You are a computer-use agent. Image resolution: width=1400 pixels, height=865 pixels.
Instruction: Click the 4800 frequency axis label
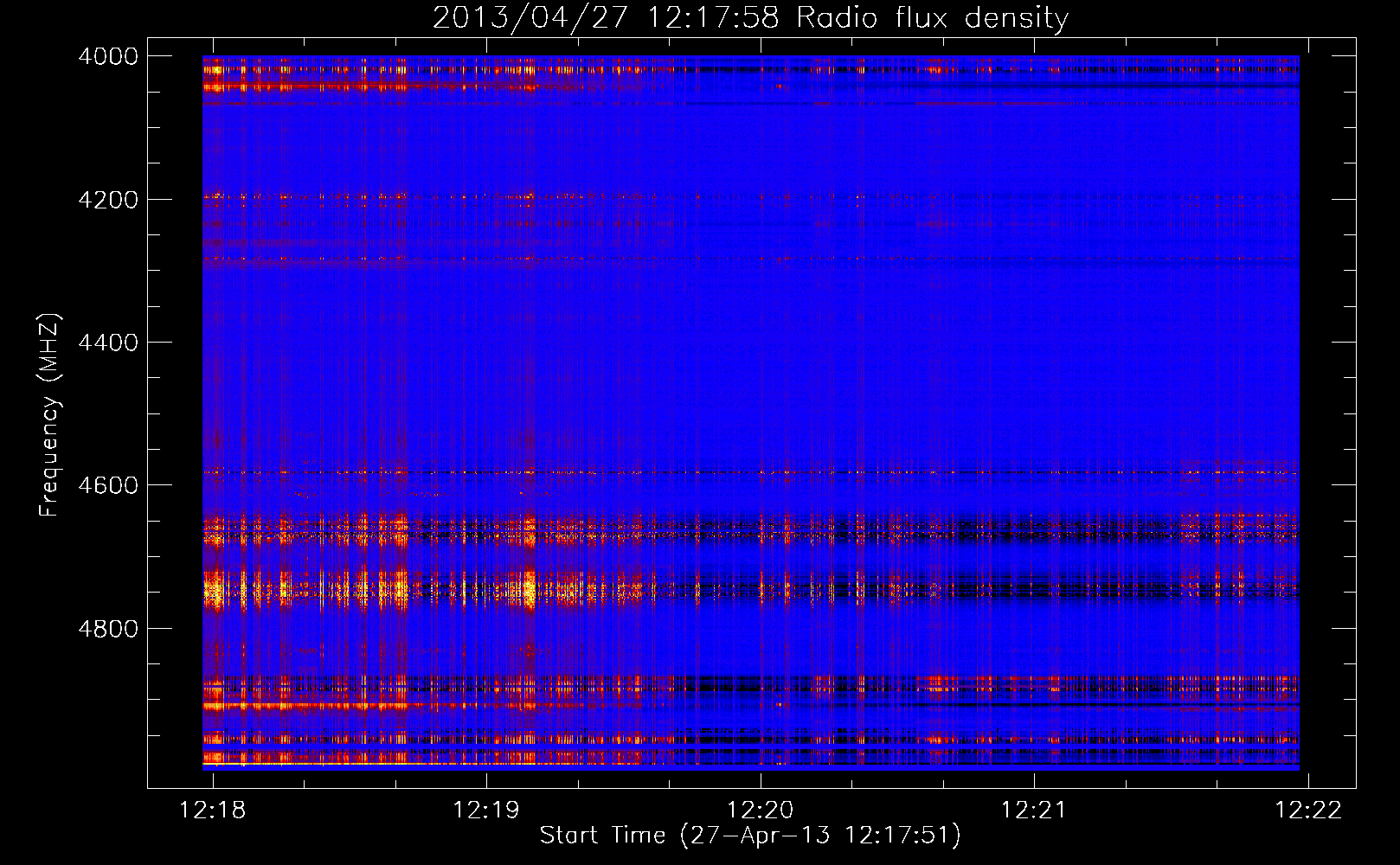[108, 629]
